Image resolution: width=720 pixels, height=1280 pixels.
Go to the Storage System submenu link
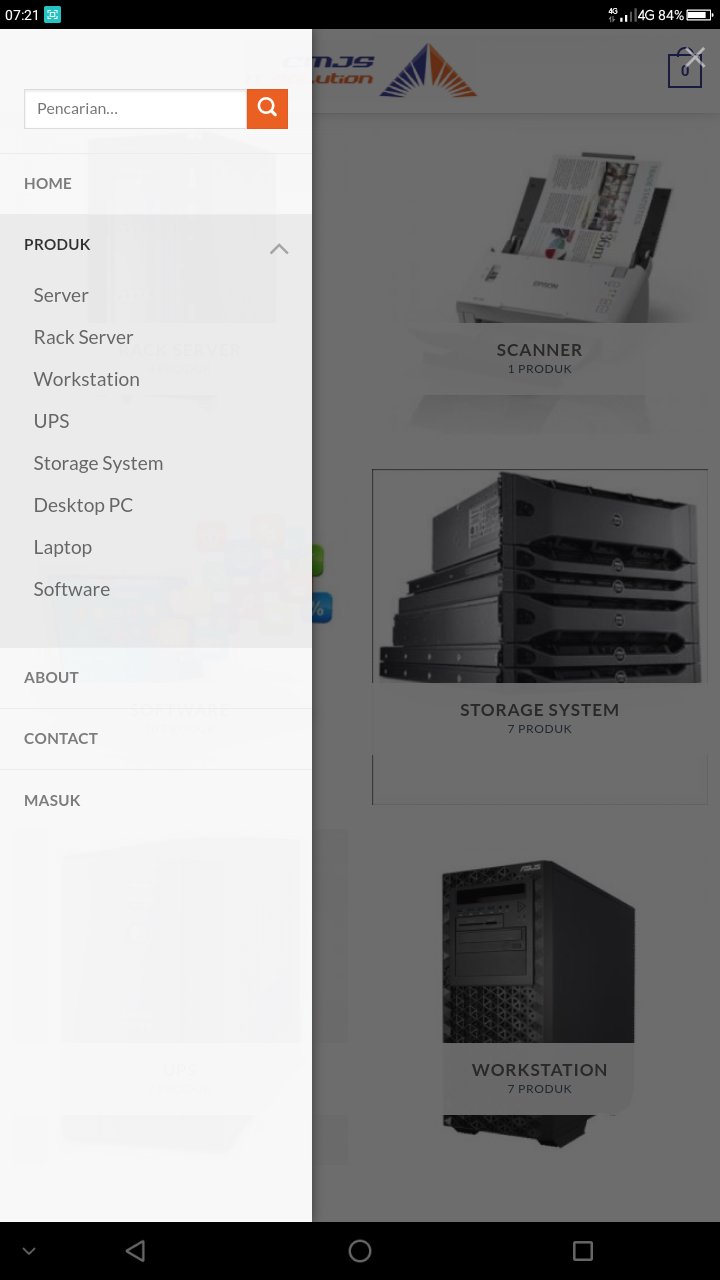tap(98, 463)
